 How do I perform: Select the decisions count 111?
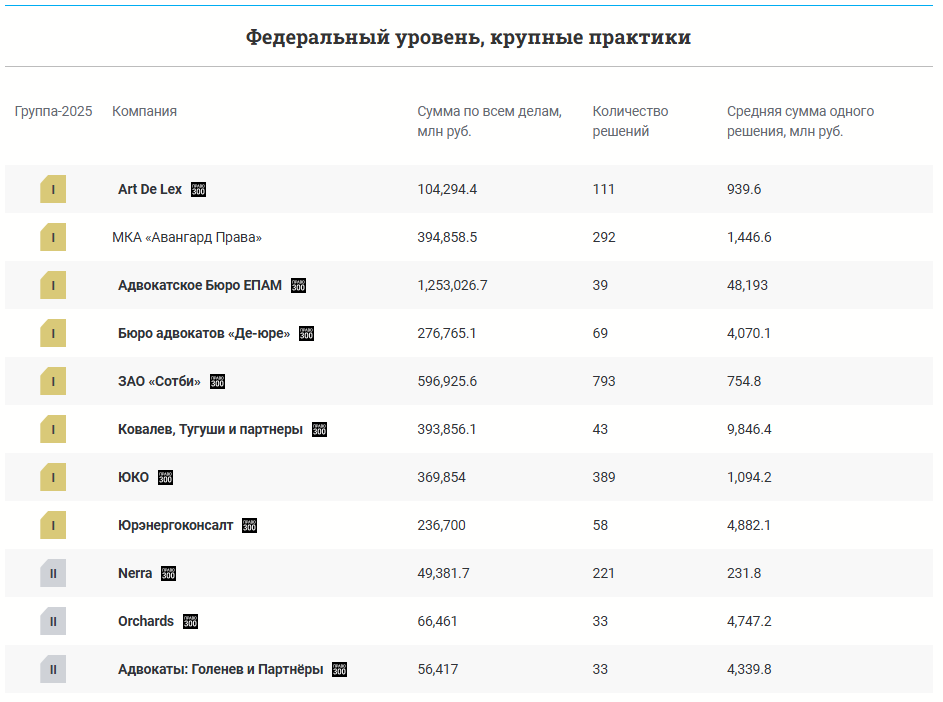[603, 189]
